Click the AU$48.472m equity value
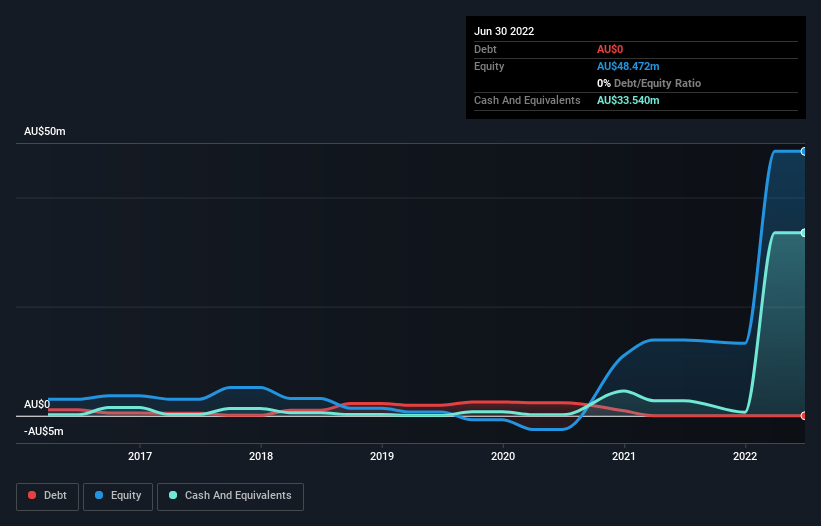The width and height of the screenshot is (821, 526). pos(628,66)
